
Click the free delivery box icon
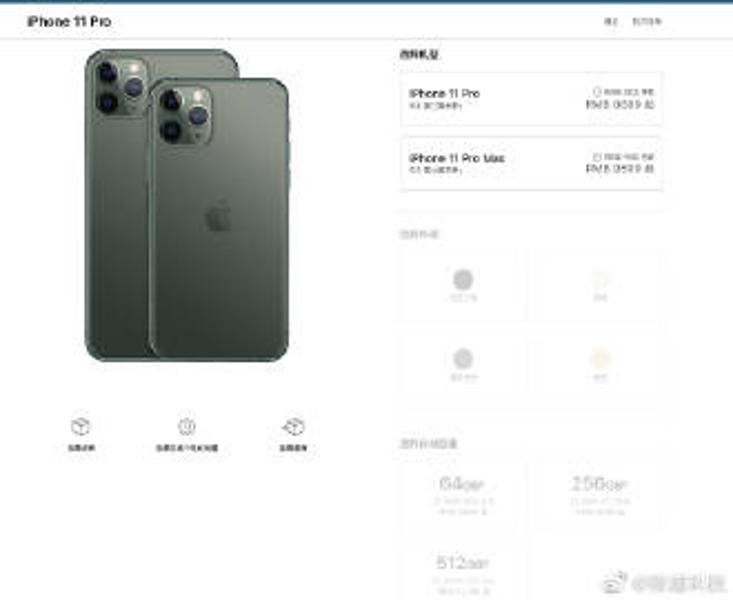coord(81,426)
